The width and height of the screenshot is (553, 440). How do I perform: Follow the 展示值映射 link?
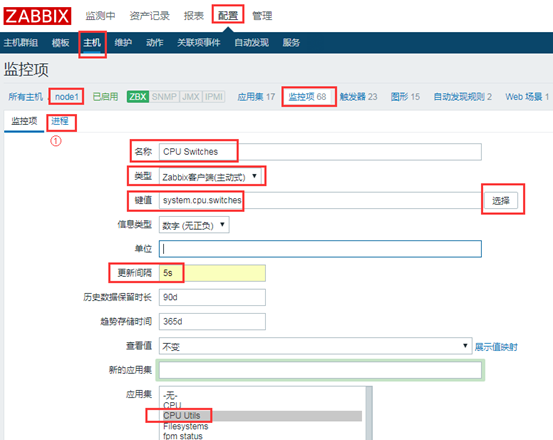point(496,347)
